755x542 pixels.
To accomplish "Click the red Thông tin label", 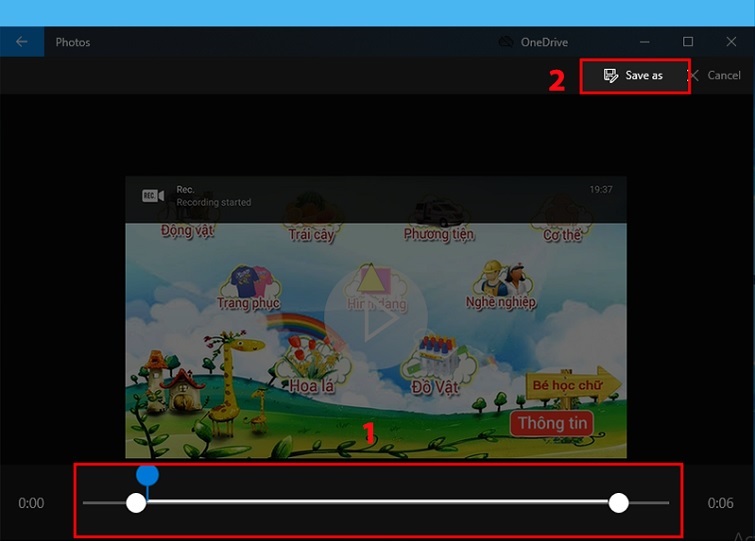I will (552, 423).
